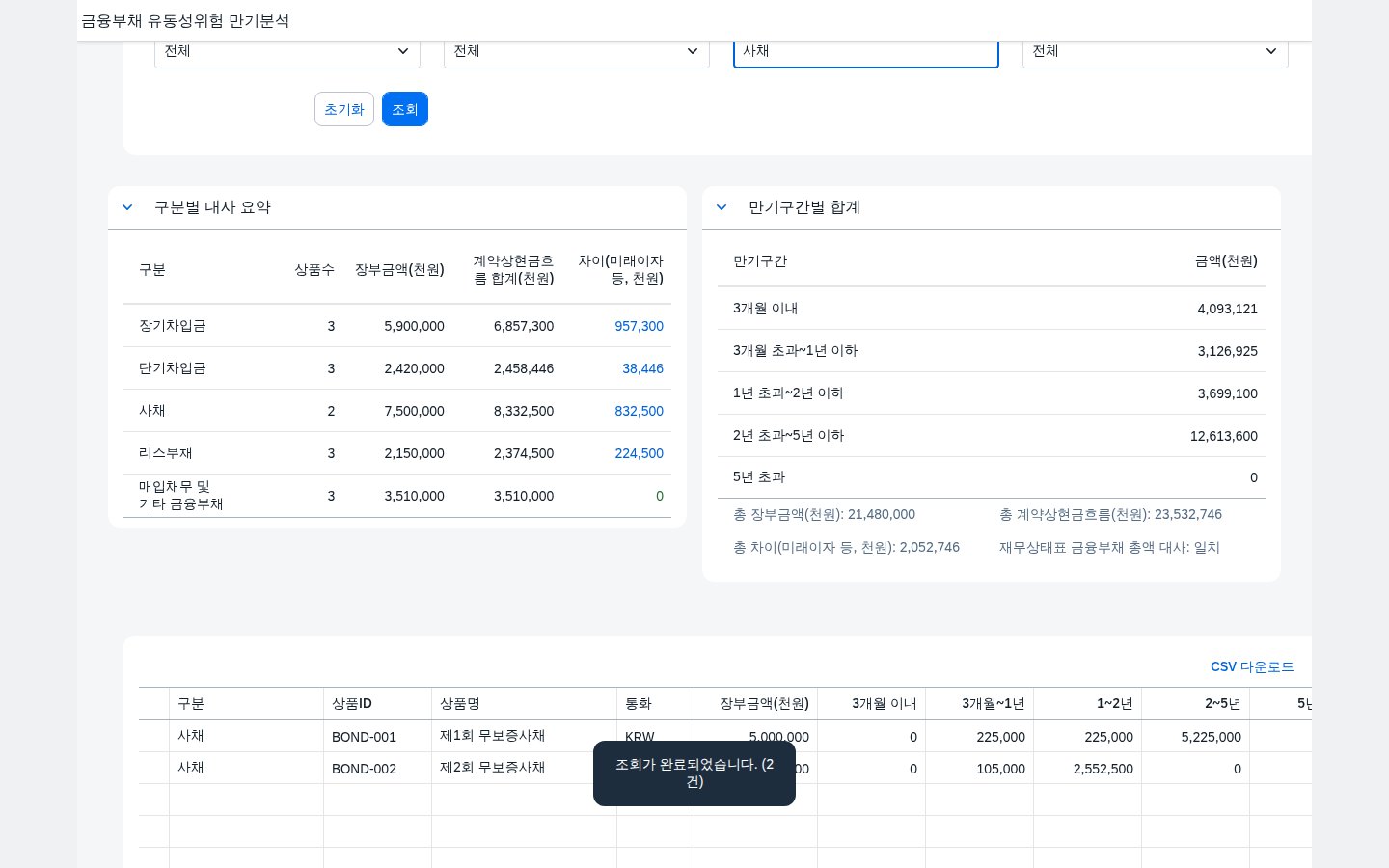The height and width of the screenshot is (868, 1389).
Task: Click the 0 difference value for 매입채무
Action: pos(660,496)
